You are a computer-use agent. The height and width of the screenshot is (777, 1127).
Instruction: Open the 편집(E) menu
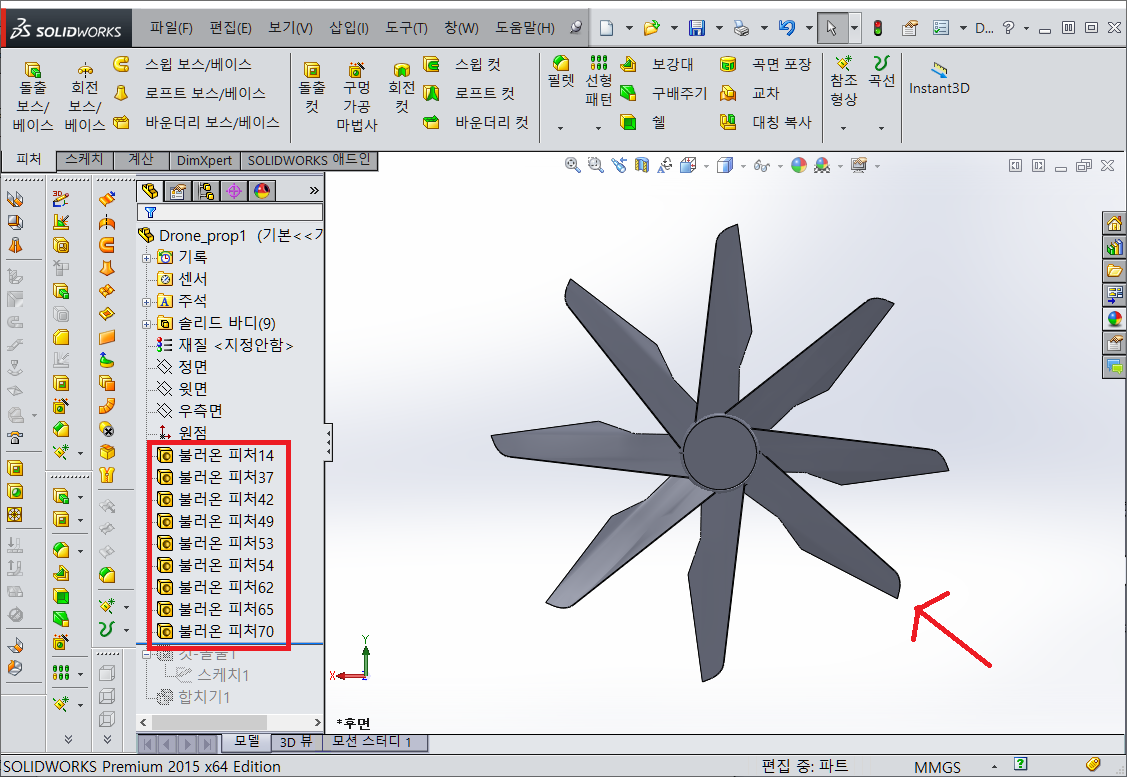point(230,27)
